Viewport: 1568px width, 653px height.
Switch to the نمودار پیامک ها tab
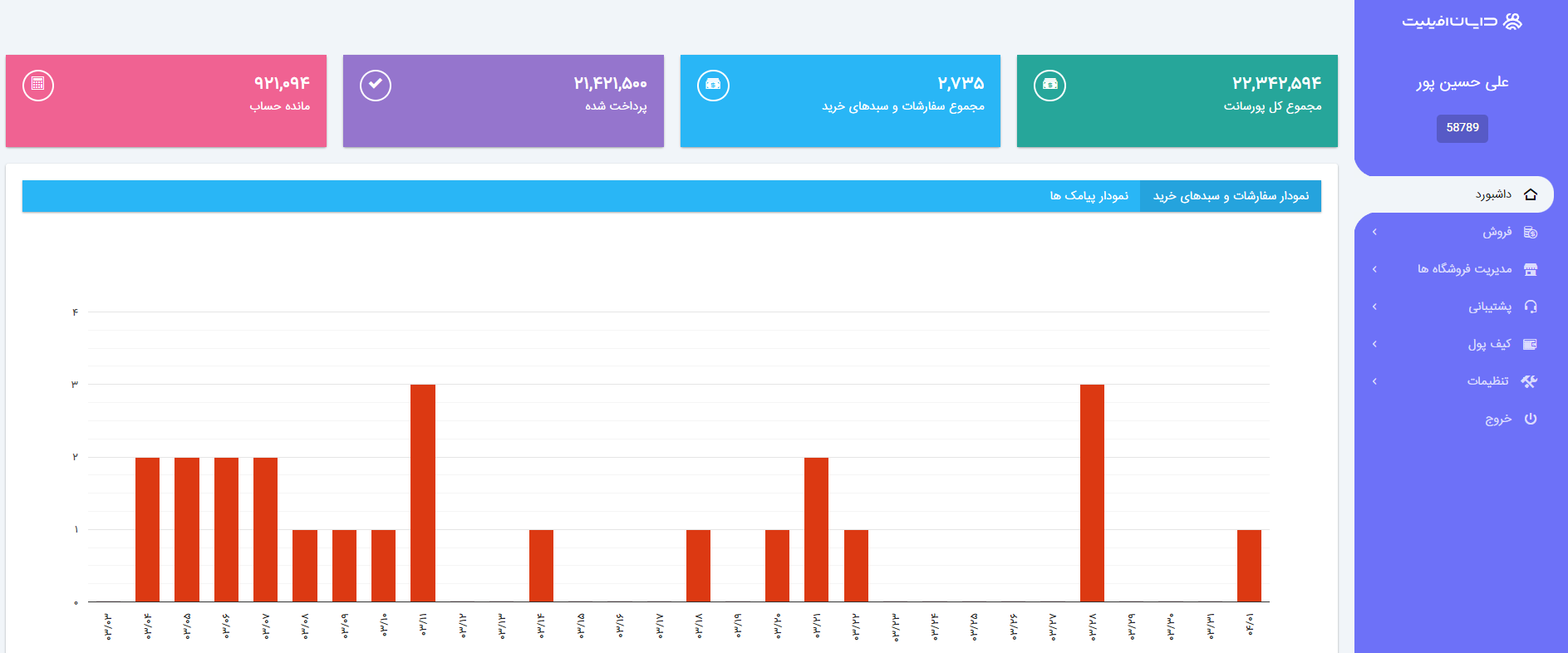click(1089, 196)
